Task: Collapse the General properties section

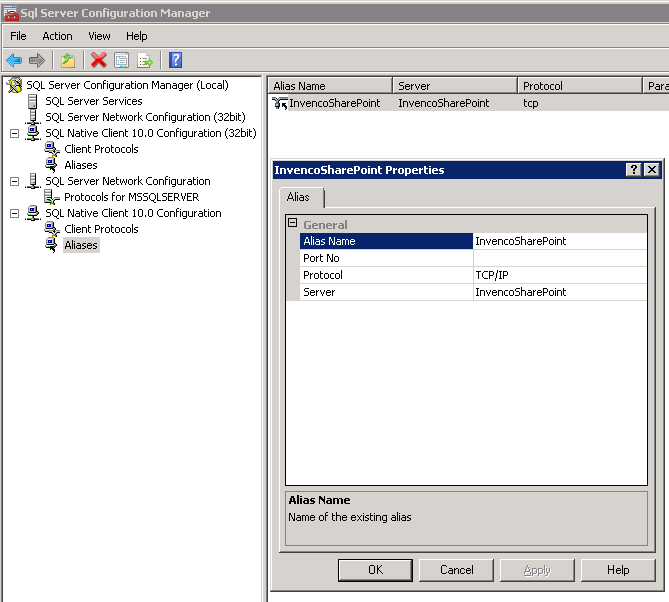Action: 293,224
